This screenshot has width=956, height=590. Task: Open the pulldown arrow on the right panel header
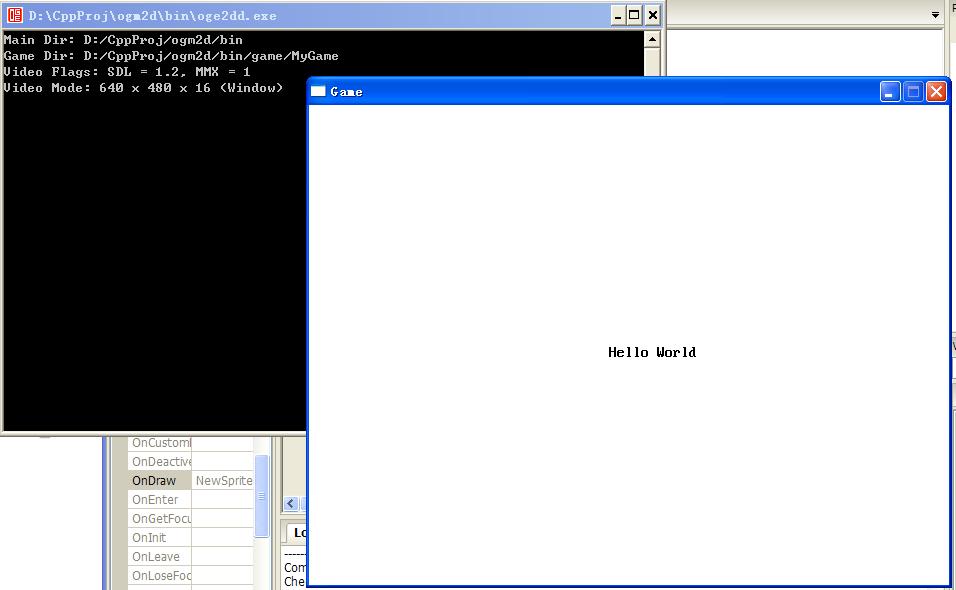[934, 14]
